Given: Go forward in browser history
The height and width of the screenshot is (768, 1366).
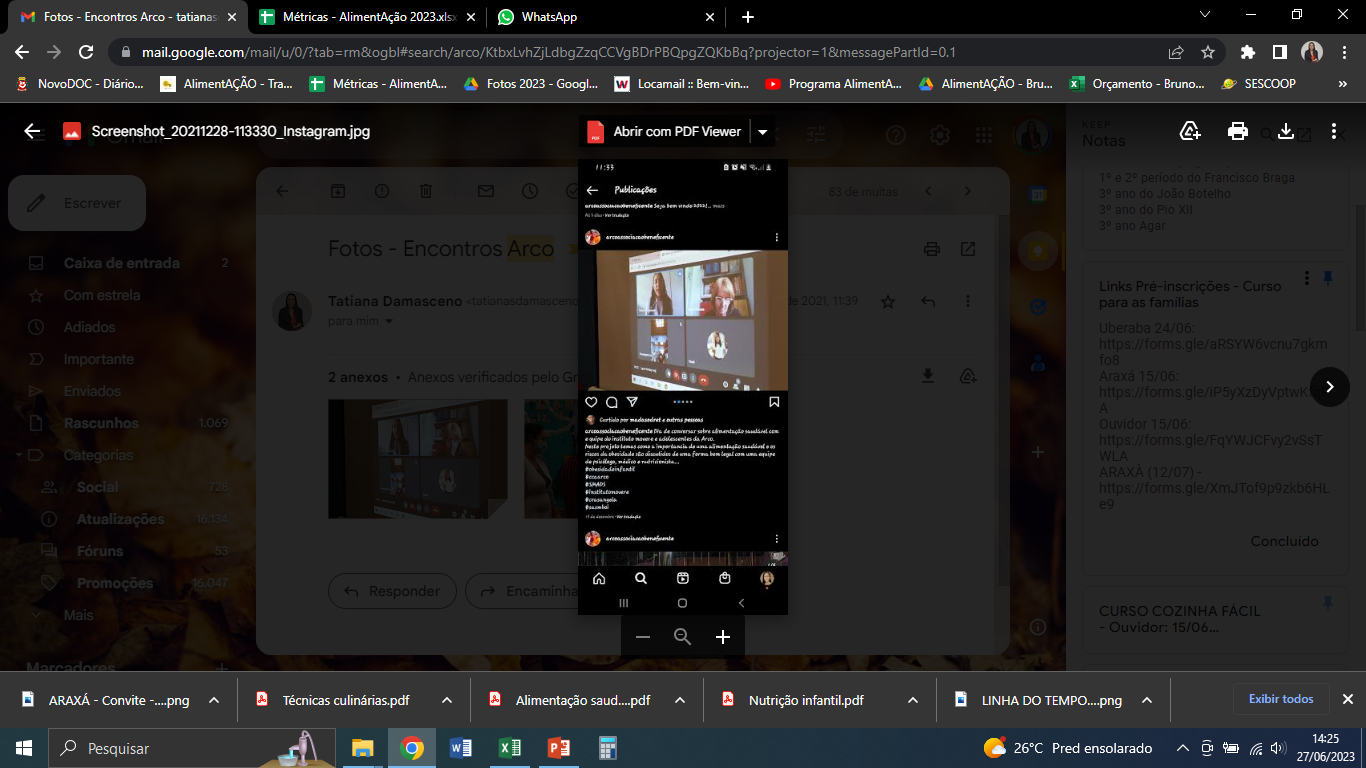Looking at the screenshot, I should pyautogui.click(x=54, y=52).
